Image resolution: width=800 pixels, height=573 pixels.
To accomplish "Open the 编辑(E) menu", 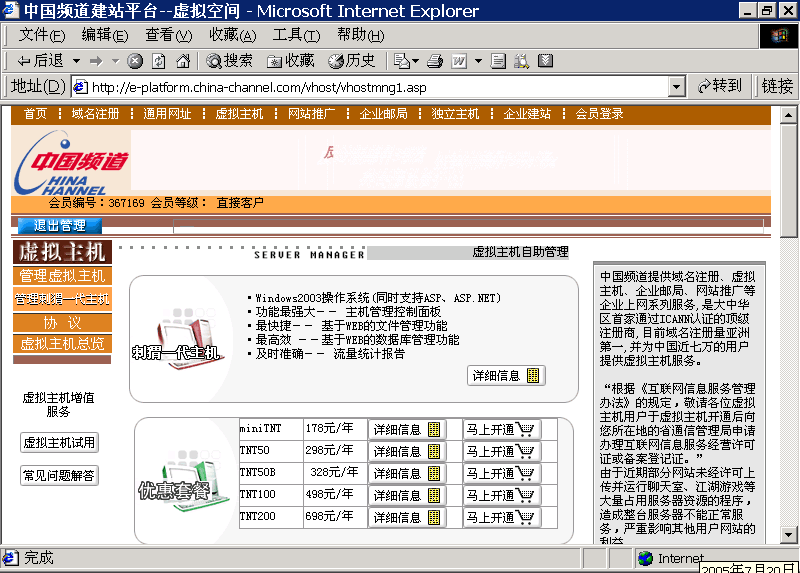I will coord(105,35).
